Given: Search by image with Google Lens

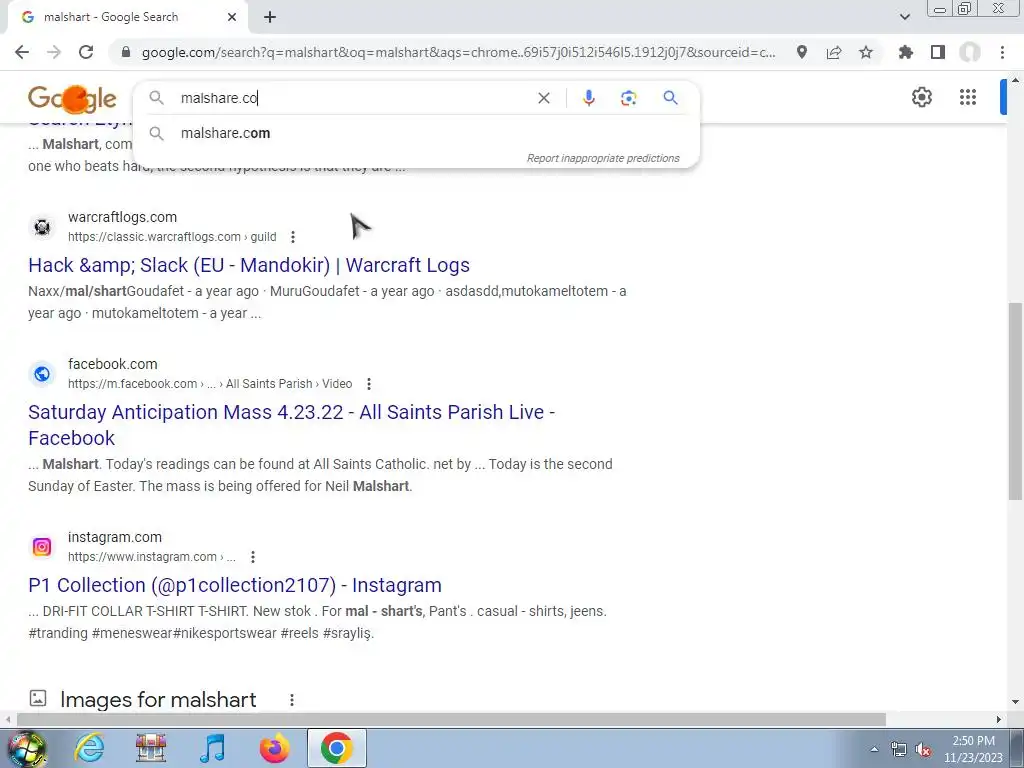Looking at the screenshot, I should coord(628,98).
